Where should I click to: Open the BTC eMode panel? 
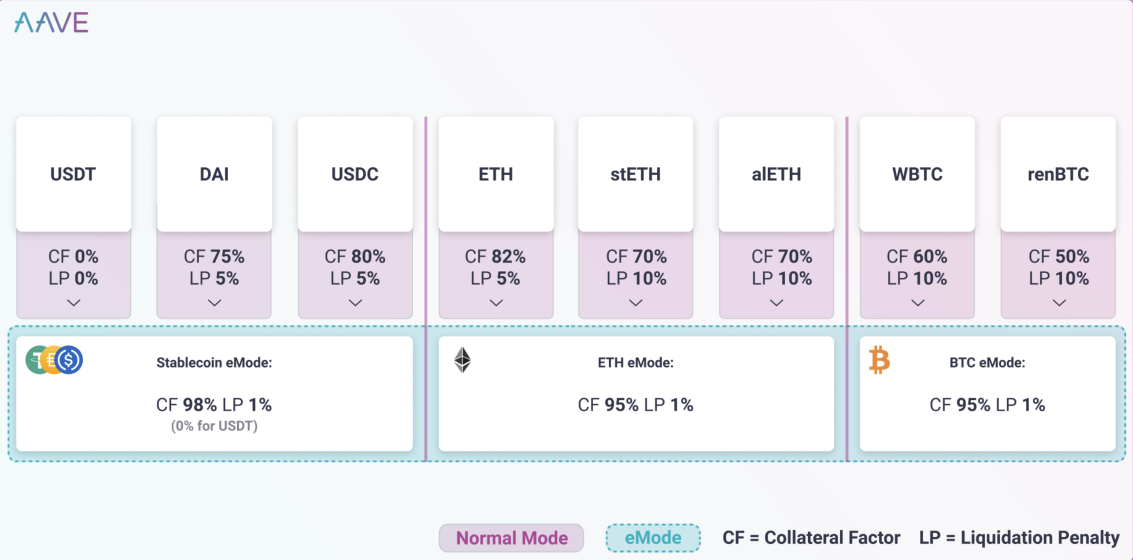[x=987, y=394]
